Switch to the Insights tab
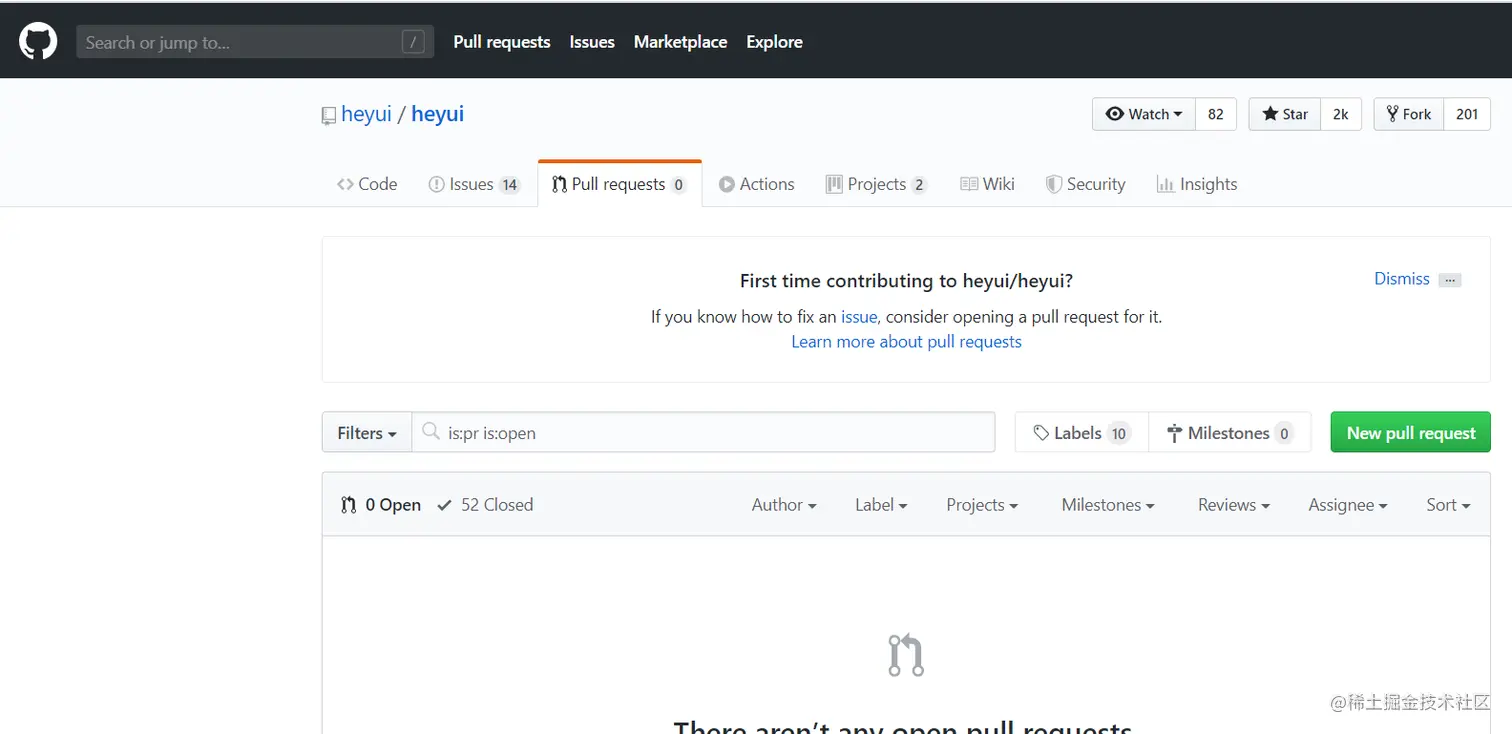Viewport: 1512px width, 734px height. tap(1197, 184)
